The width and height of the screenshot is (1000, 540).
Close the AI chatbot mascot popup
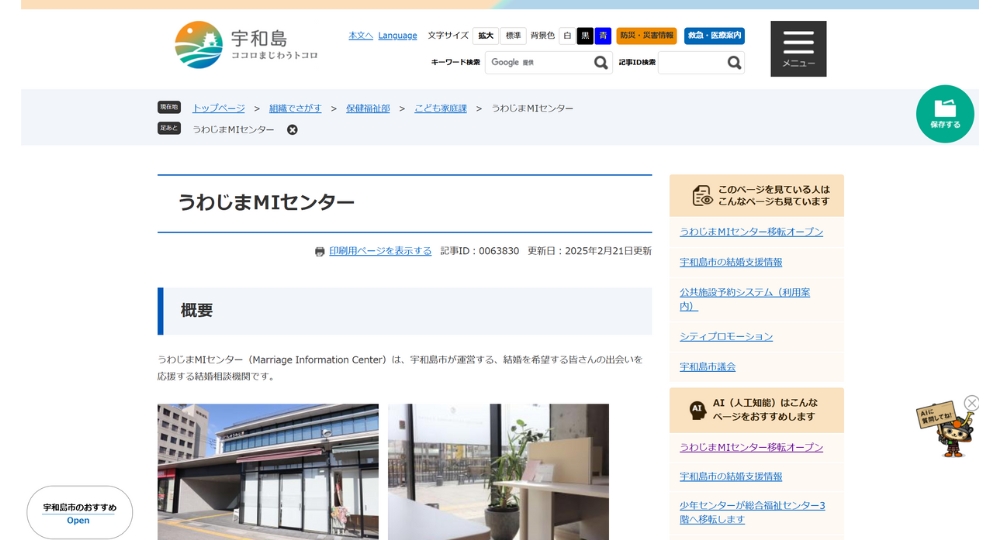[x=971, y=403]
